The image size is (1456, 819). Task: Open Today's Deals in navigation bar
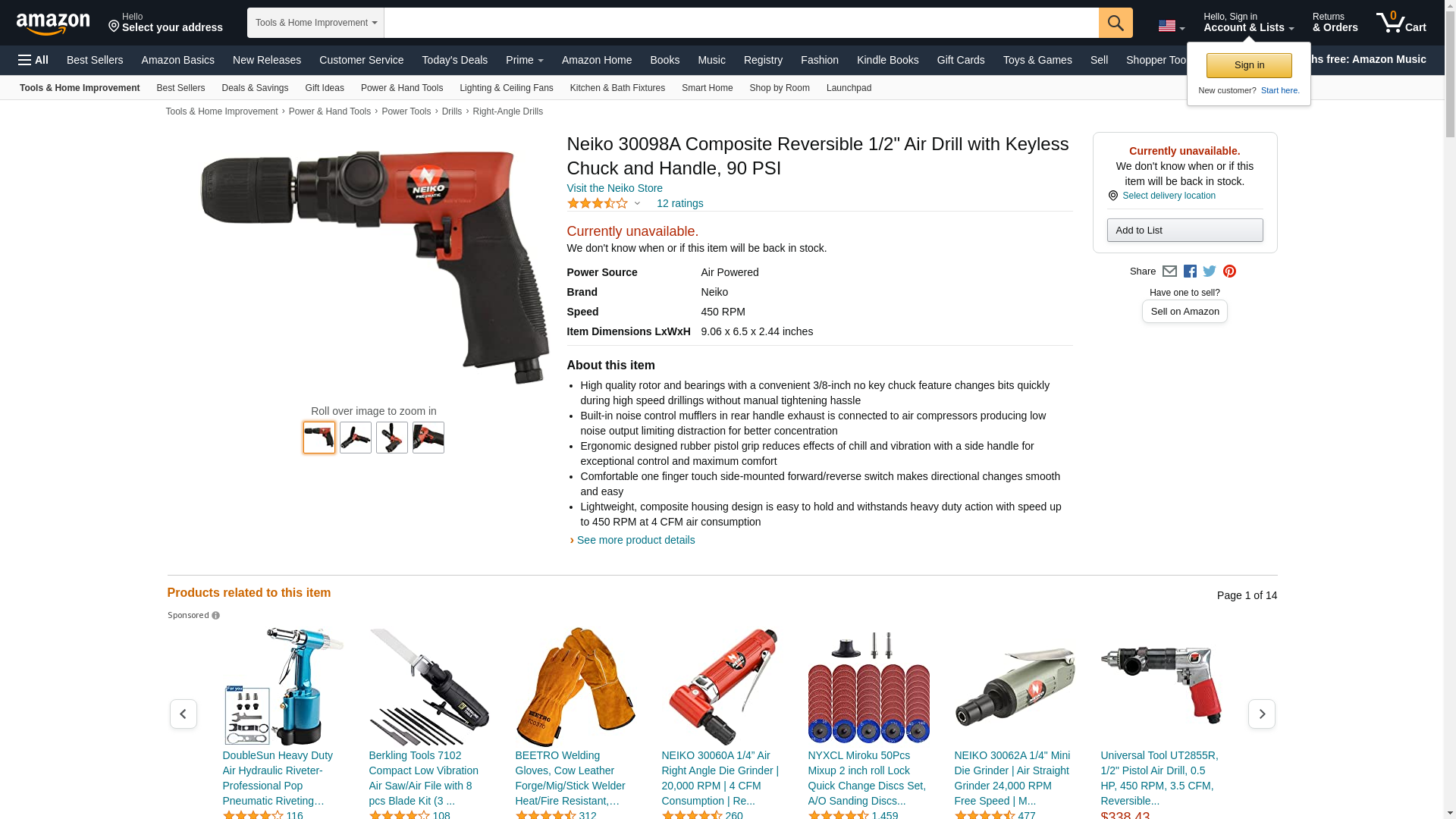(x=454, y=60)
